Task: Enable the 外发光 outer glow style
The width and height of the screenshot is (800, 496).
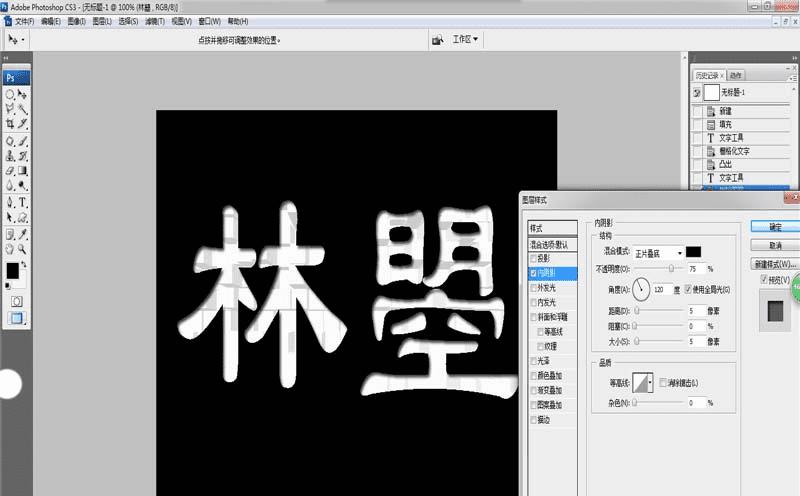Action: pos(534,288)
